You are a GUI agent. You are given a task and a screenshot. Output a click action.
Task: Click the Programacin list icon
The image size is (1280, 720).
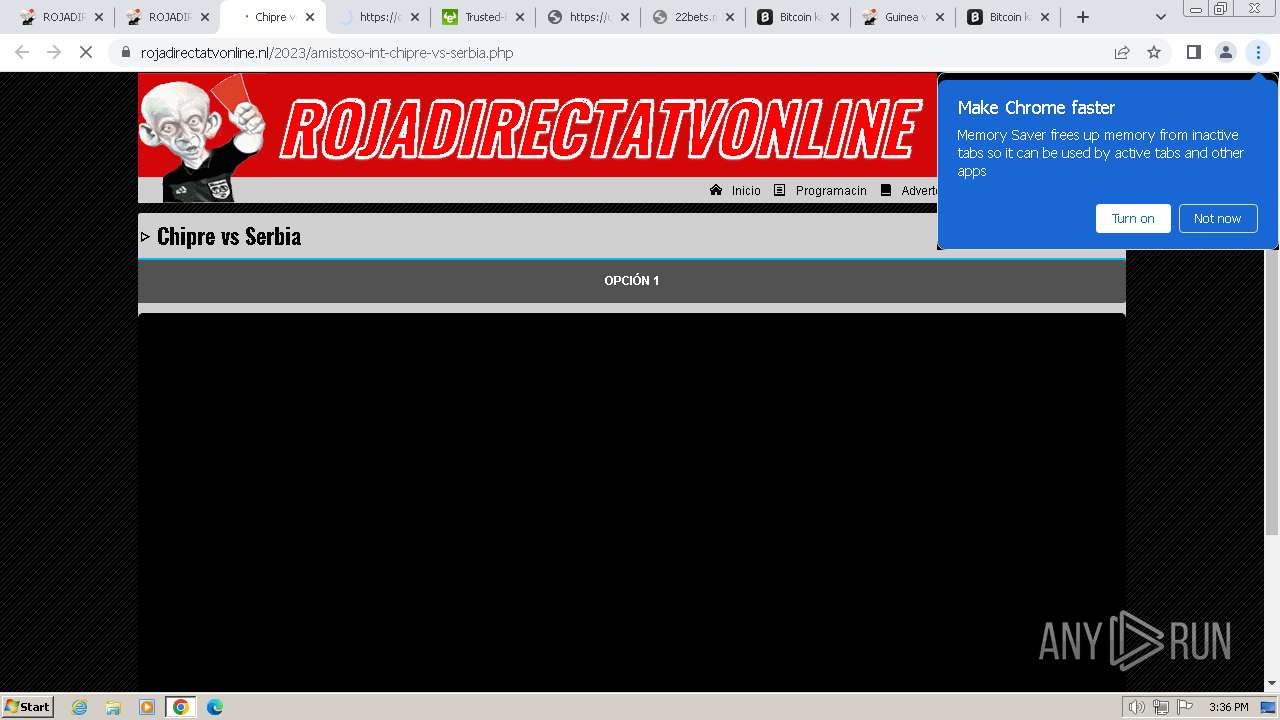pyautogui.click(x=780, y=190)
